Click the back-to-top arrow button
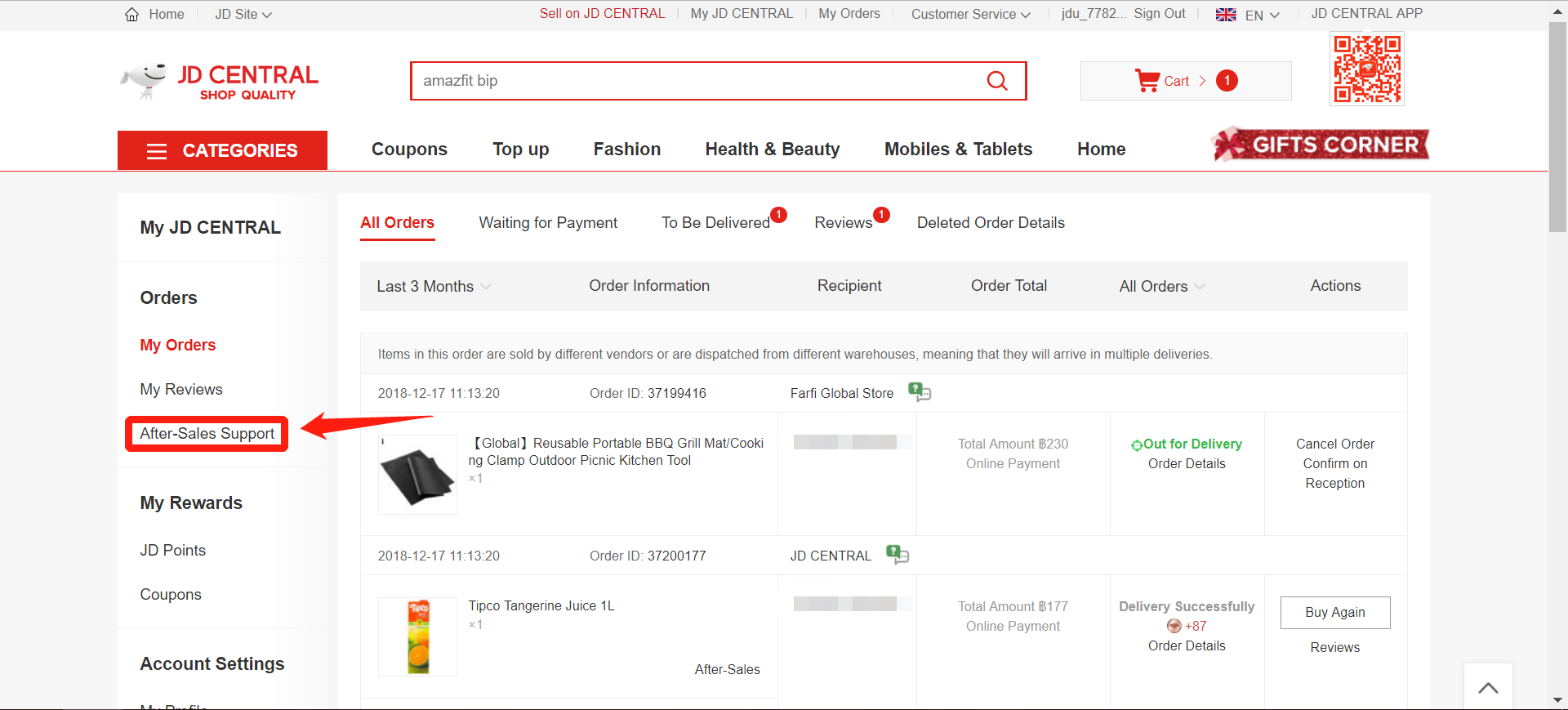 click(x=1488, y=687)
